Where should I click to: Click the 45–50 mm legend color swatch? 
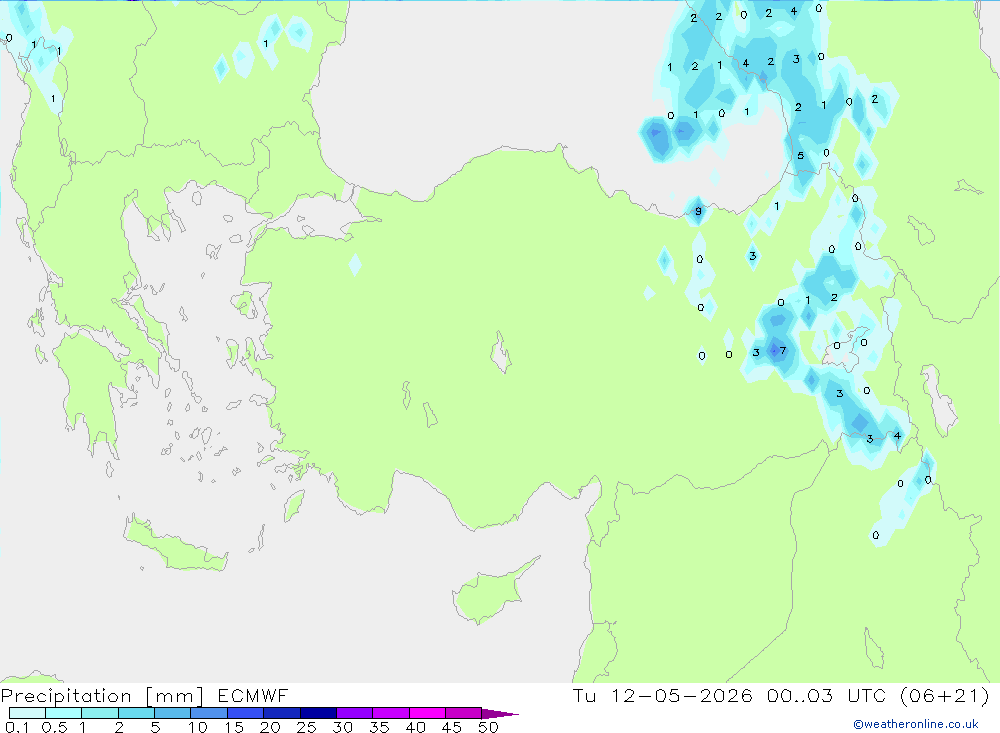click(464, 713)
